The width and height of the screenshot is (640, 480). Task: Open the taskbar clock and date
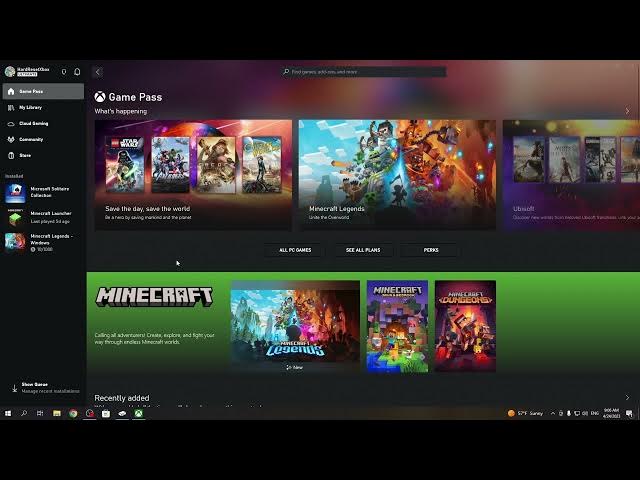coord(611,413)
